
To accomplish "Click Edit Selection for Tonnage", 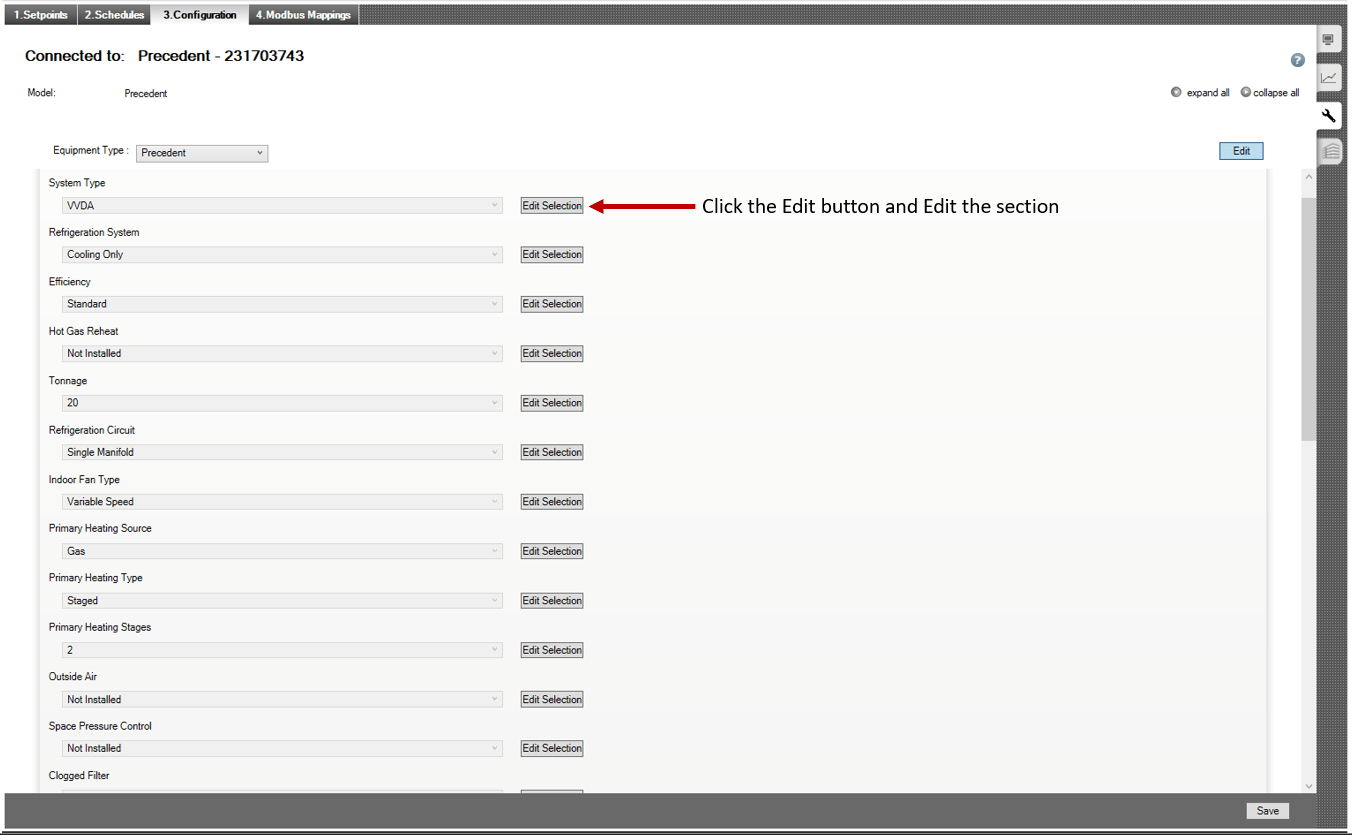I will (552, 403).
